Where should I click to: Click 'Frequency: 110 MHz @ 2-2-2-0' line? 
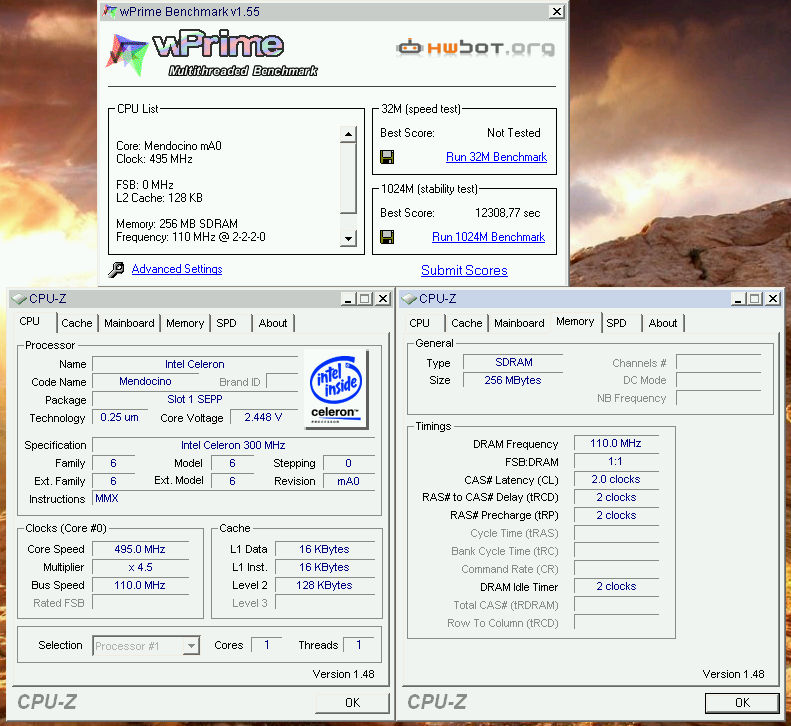[191, 237]
